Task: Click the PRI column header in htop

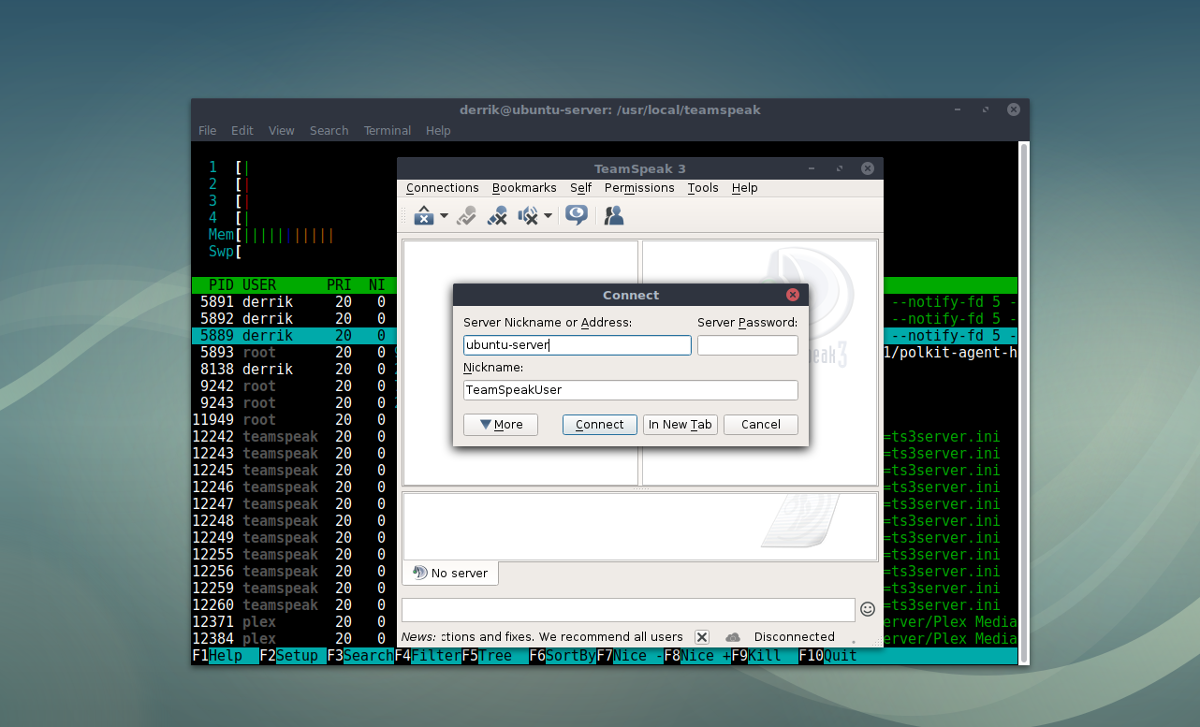Action: coord(339,285)
